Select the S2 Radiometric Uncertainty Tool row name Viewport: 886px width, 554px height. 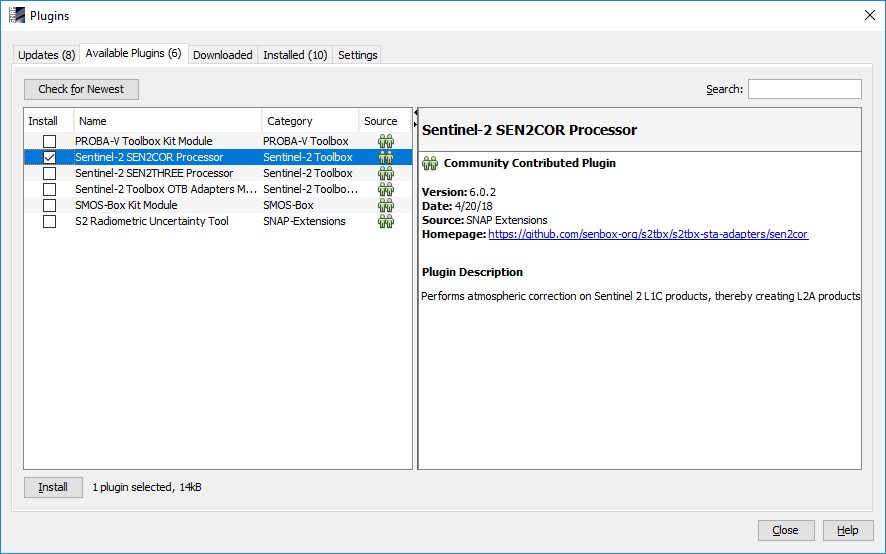(151, 221)
